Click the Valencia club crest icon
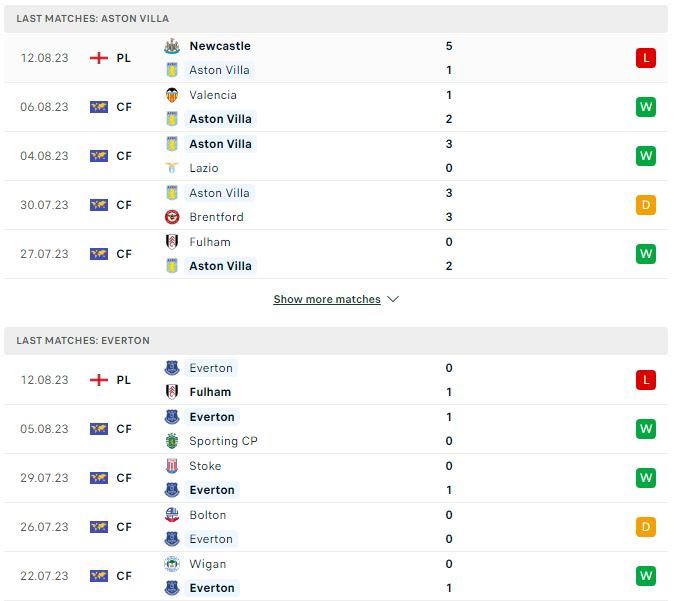The image size is (674, 601). (172, 95)
